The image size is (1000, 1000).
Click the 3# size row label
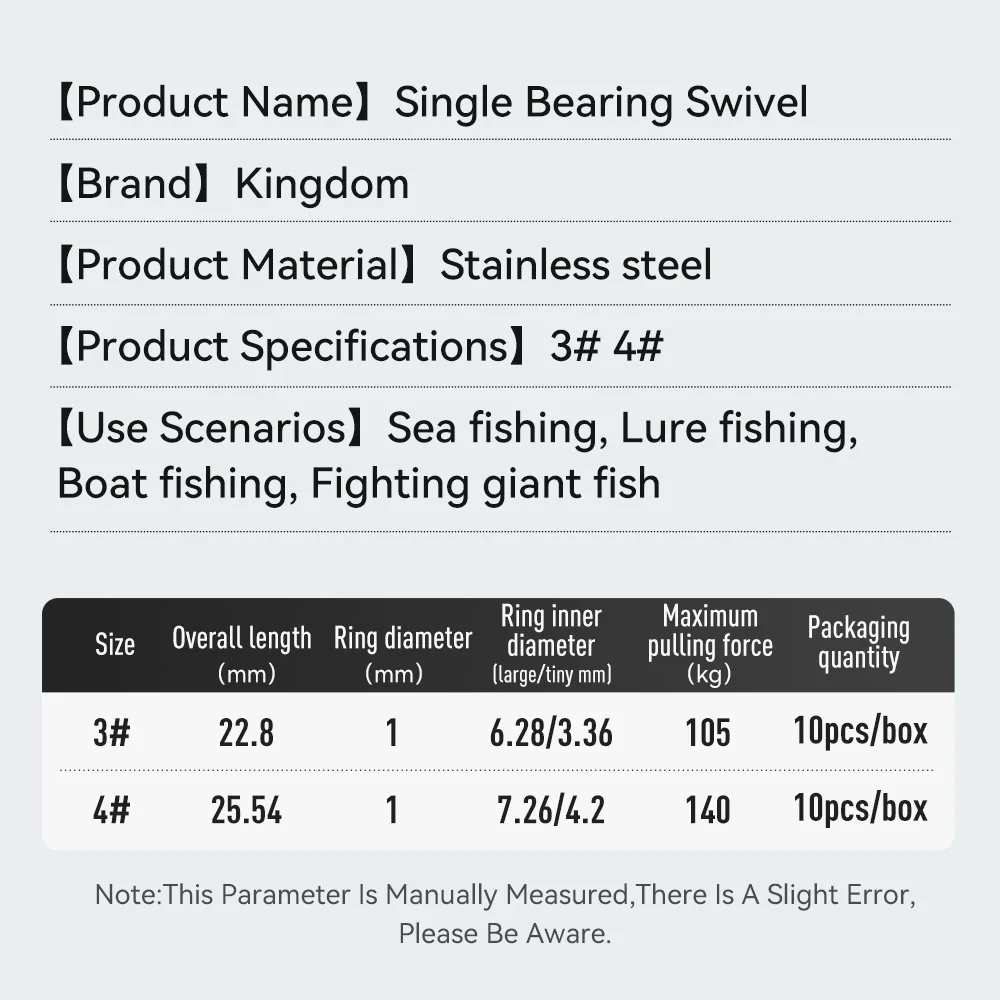[x=111, y=733]
